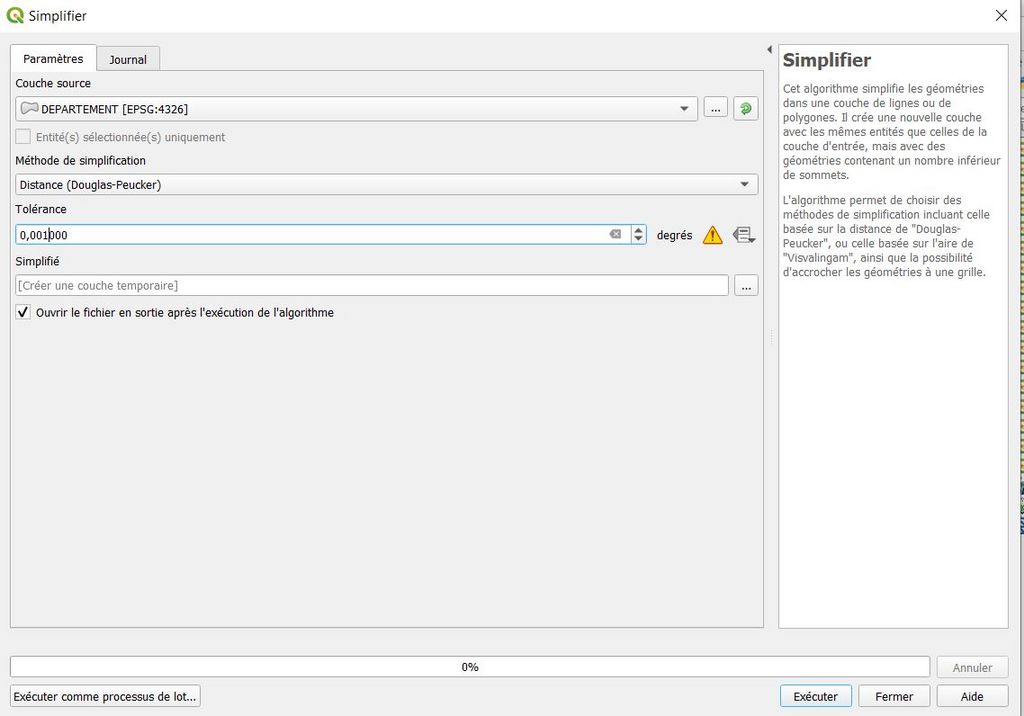Collapse the help panel arrow
Screen dimensions: 1024x716
tap(769, 49)
